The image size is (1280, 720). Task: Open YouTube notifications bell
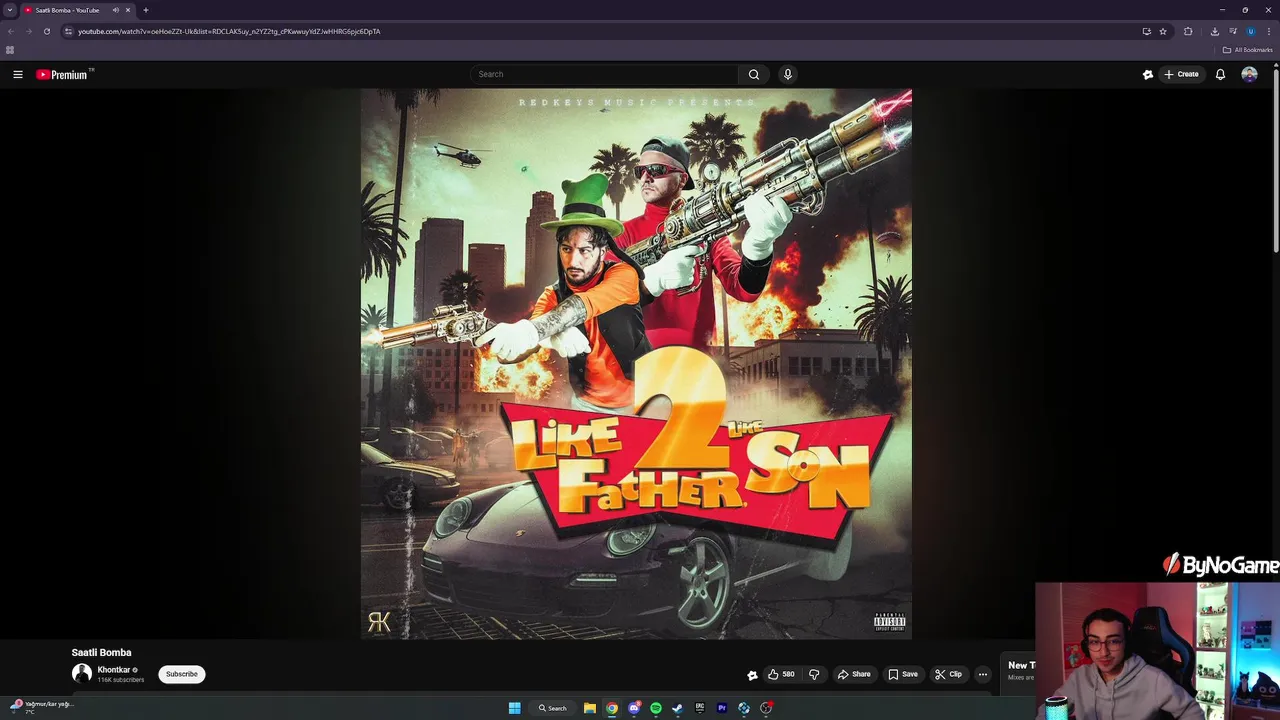pyautogui.click(x=1220, y=74)
